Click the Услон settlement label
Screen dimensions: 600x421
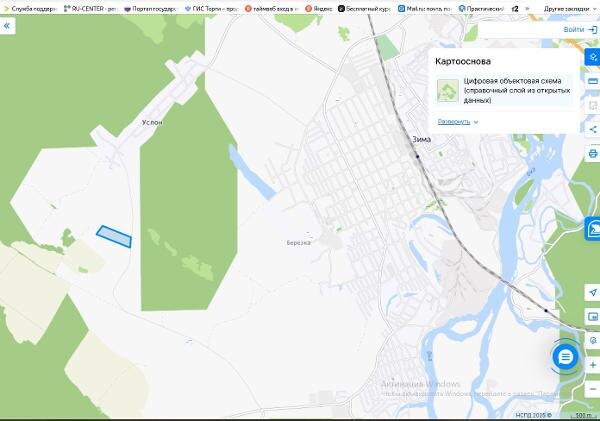pyautogui.click(x=152, y=122)
